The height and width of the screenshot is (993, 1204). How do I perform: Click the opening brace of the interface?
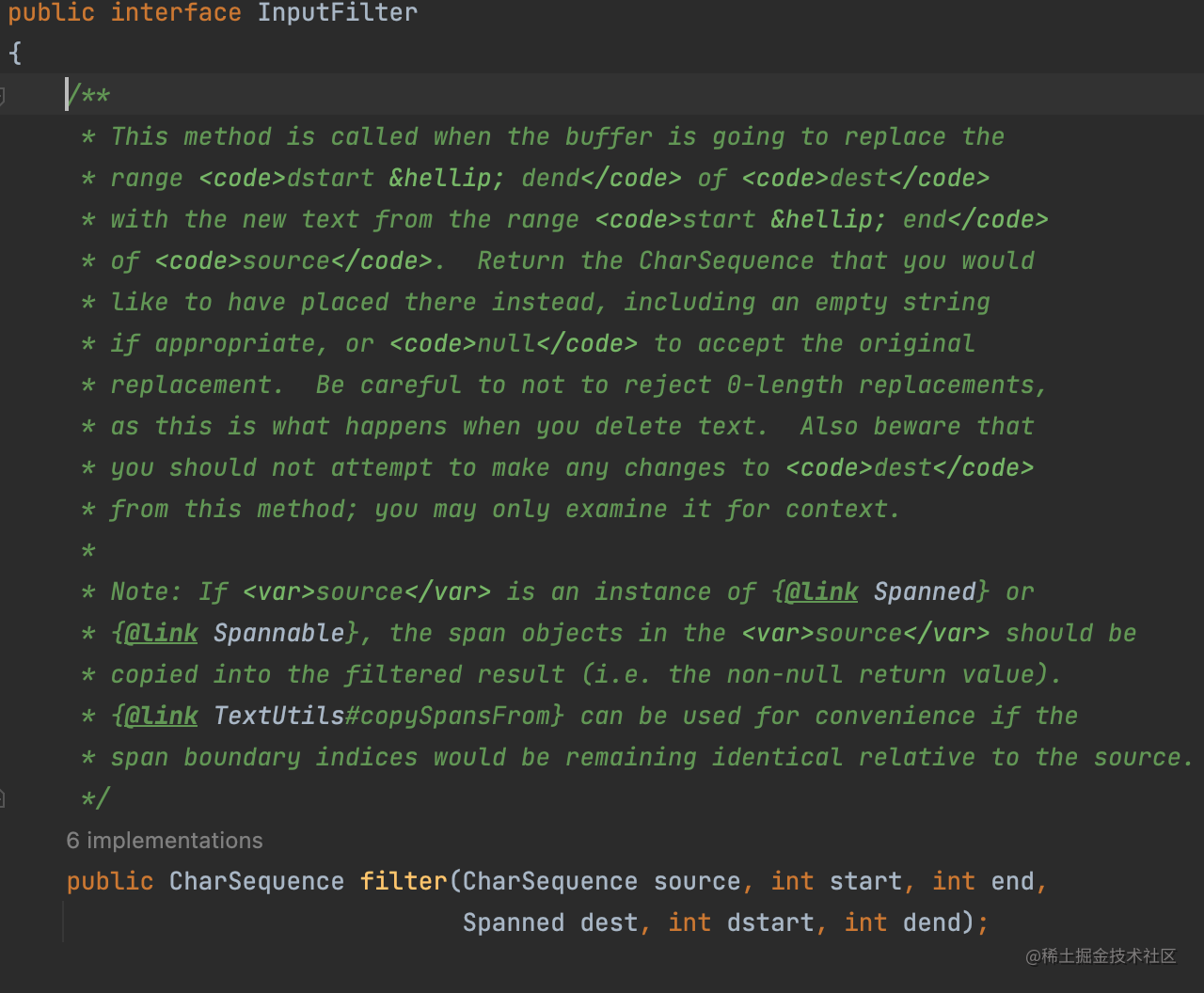(x=15, y=54)
